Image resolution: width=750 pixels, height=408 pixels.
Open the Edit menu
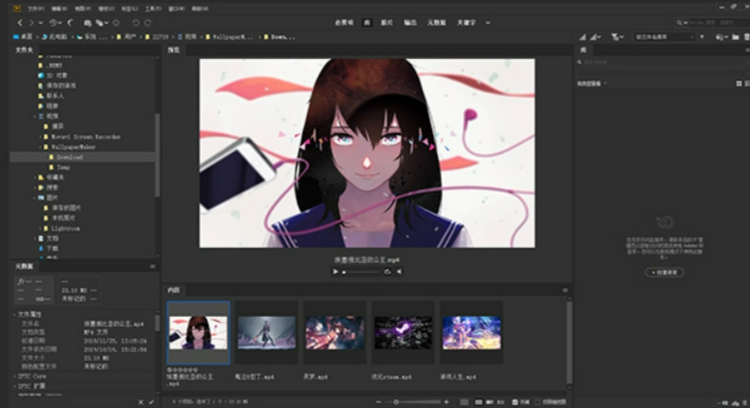tap(60, 8)
